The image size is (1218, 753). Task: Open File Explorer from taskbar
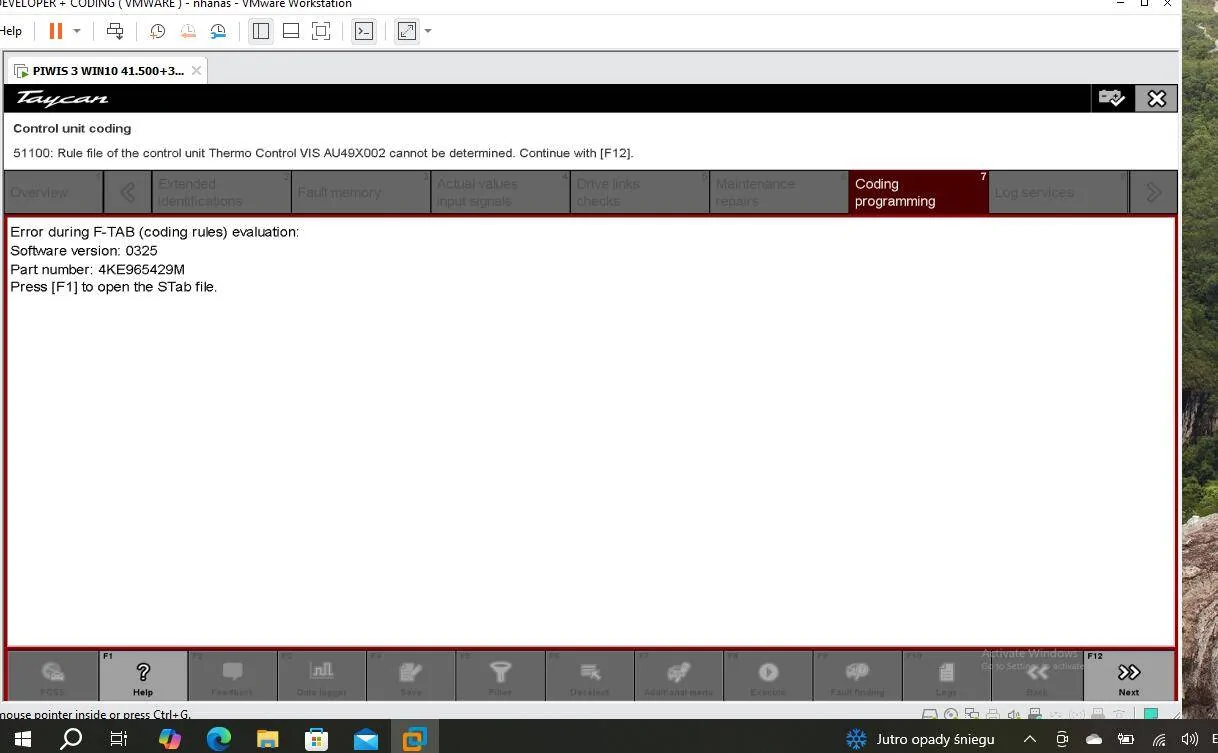(267, 739)
